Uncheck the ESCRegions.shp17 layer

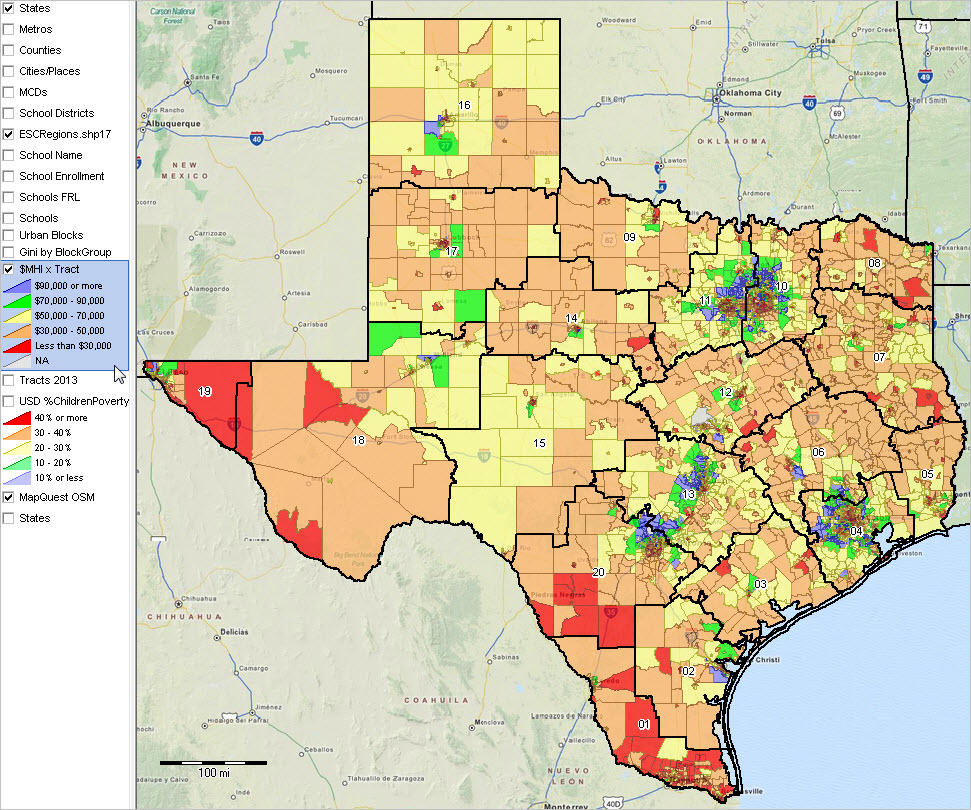(9, 134)
